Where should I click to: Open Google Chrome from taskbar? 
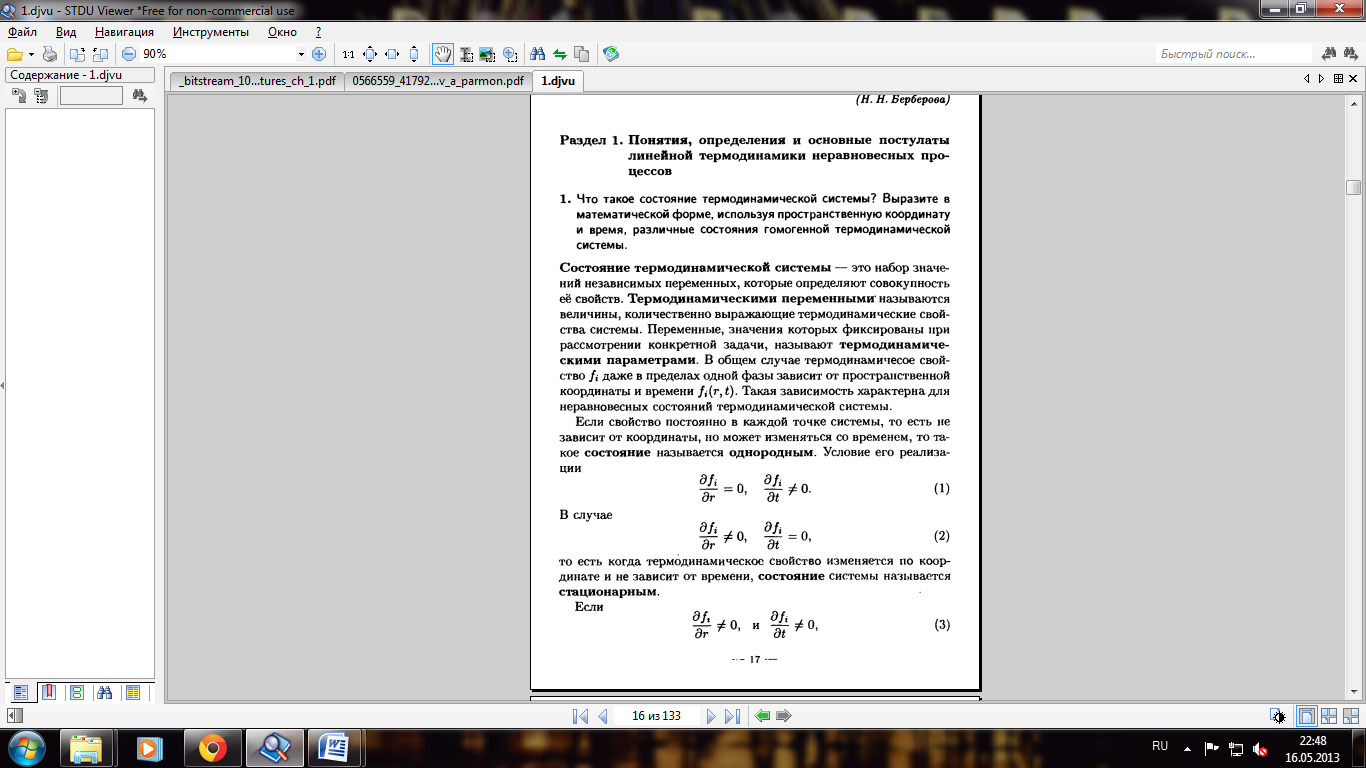click(x=211, y=748)
